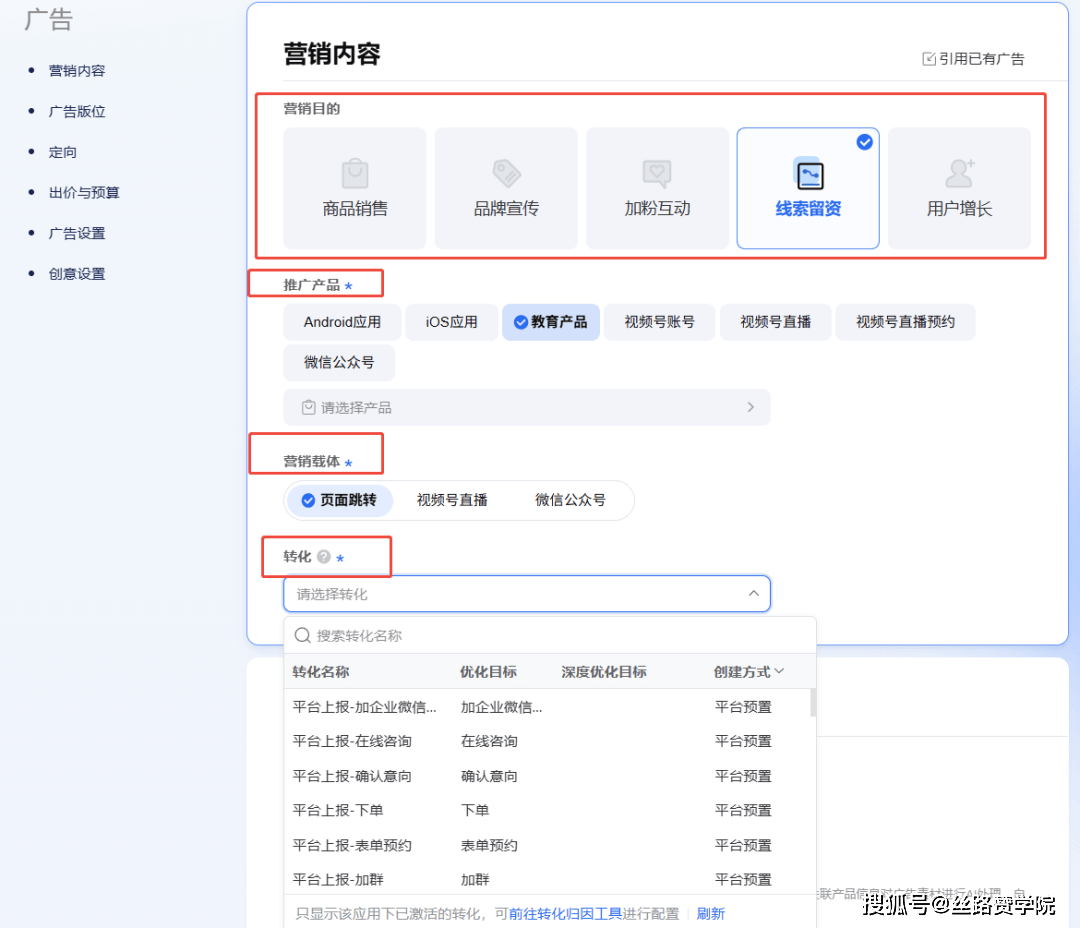Image resolution: width=1080 pixels, height=928 pixels.
Task: Click the 刷新 refresh link
Action: [x=711, y=912]
